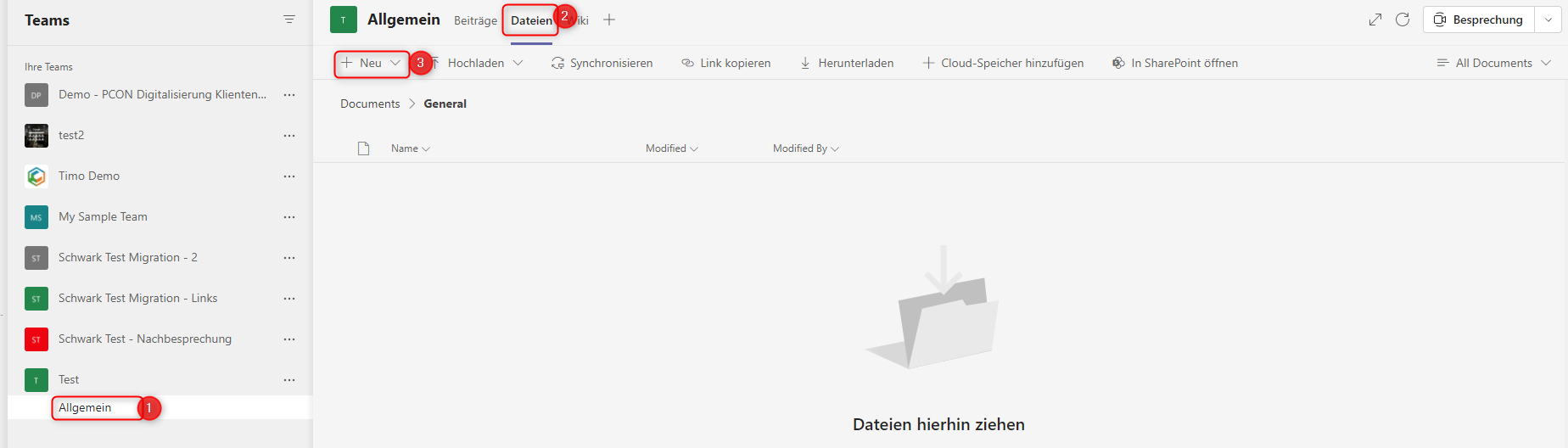
Task: Select the Allgemein channel
Action: 85,407
